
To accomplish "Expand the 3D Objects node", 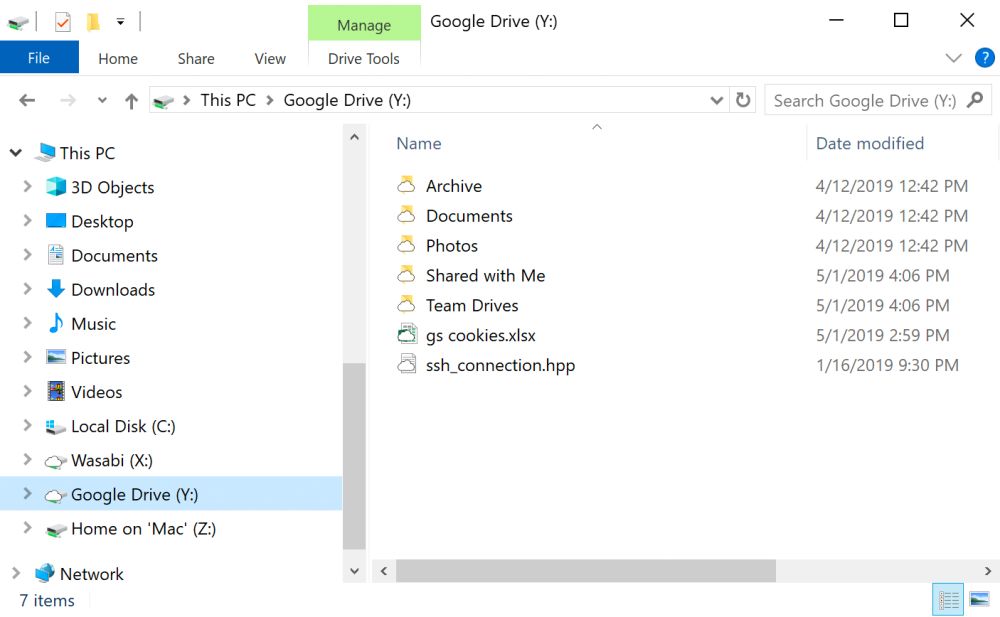I will pyautogui.click(x=27, y=186).
